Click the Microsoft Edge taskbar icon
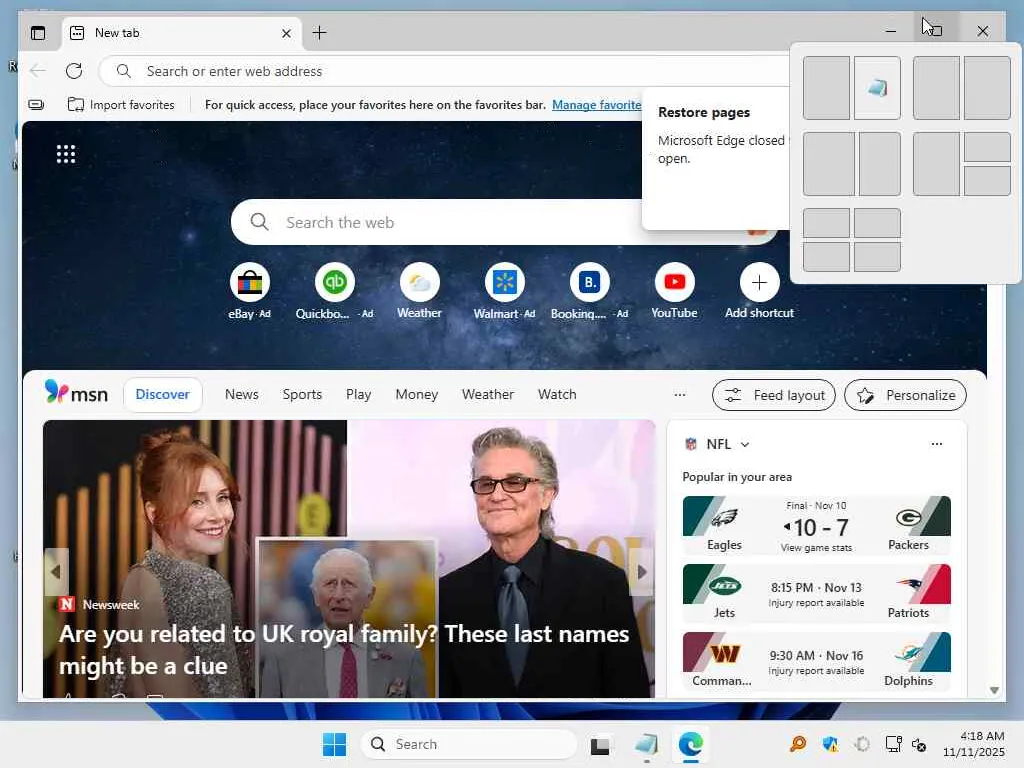1024x768 pixels. coord(690,744)
